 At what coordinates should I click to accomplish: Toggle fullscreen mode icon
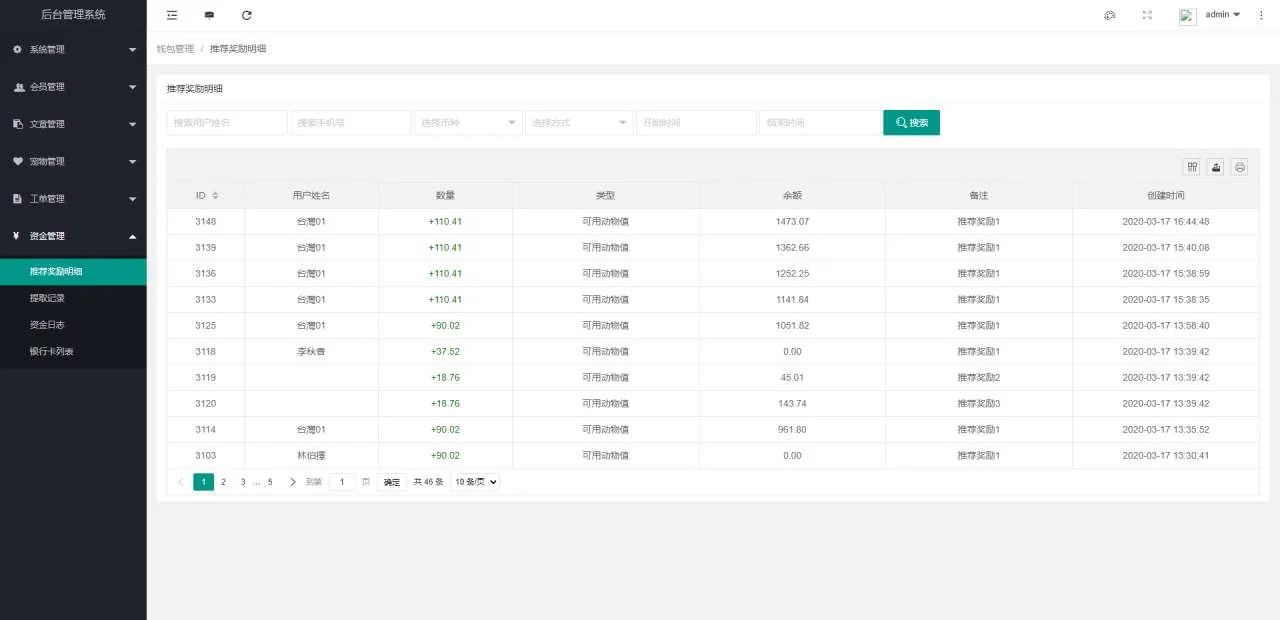click(x=1147, y=15)
